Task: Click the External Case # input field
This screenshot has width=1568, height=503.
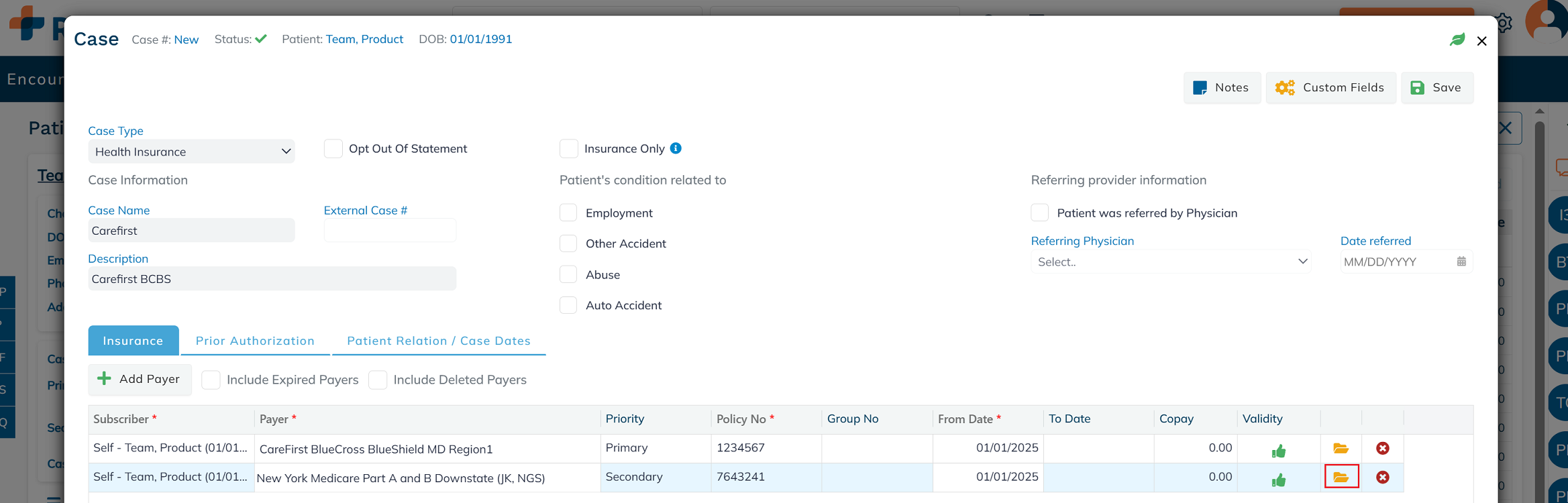Action: click(x=389, y=231)
